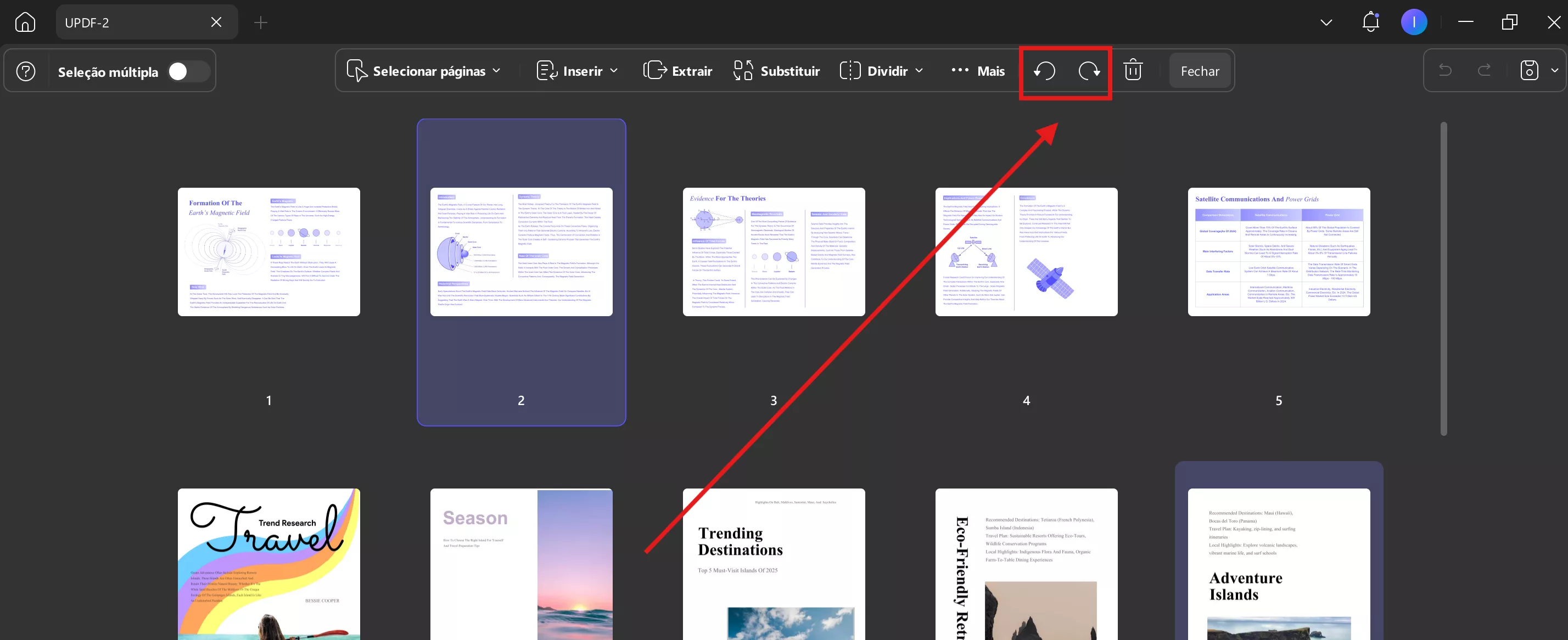Expand Selecionar páginas dropdown
1568x640 pixels.
pos(425,71)
